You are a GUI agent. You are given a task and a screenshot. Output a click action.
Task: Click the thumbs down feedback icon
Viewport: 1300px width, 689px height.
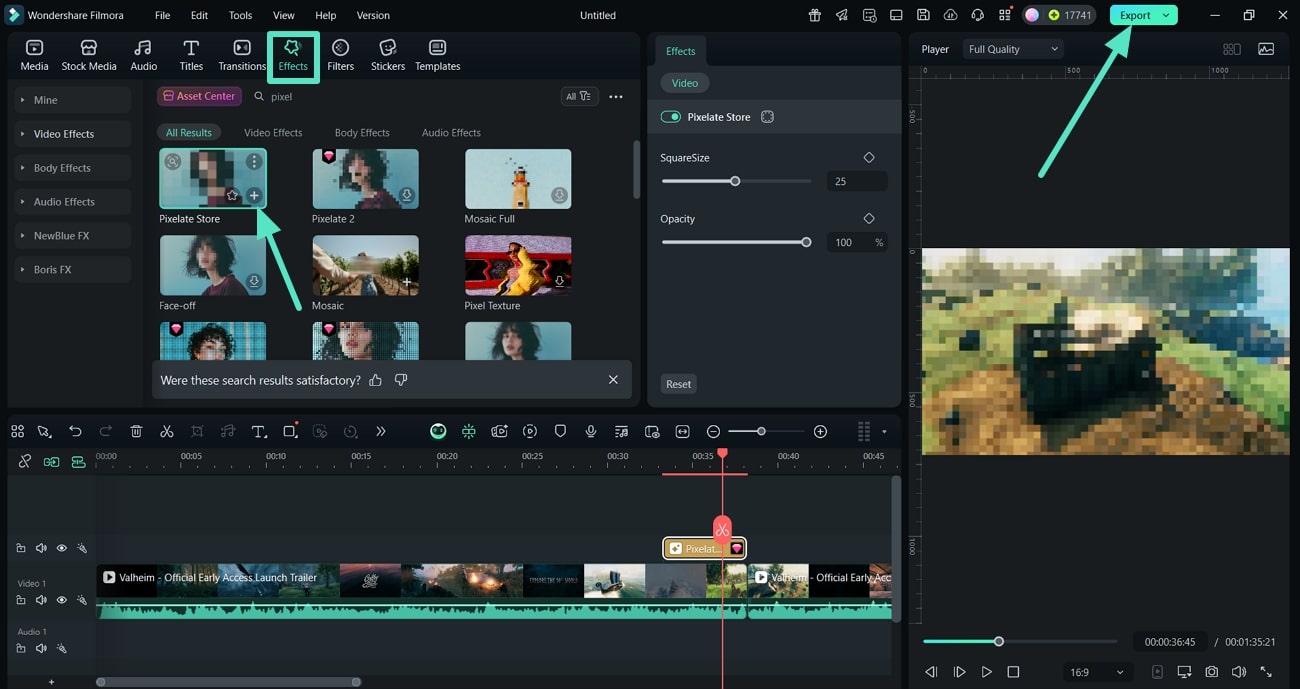click(401, 380)
